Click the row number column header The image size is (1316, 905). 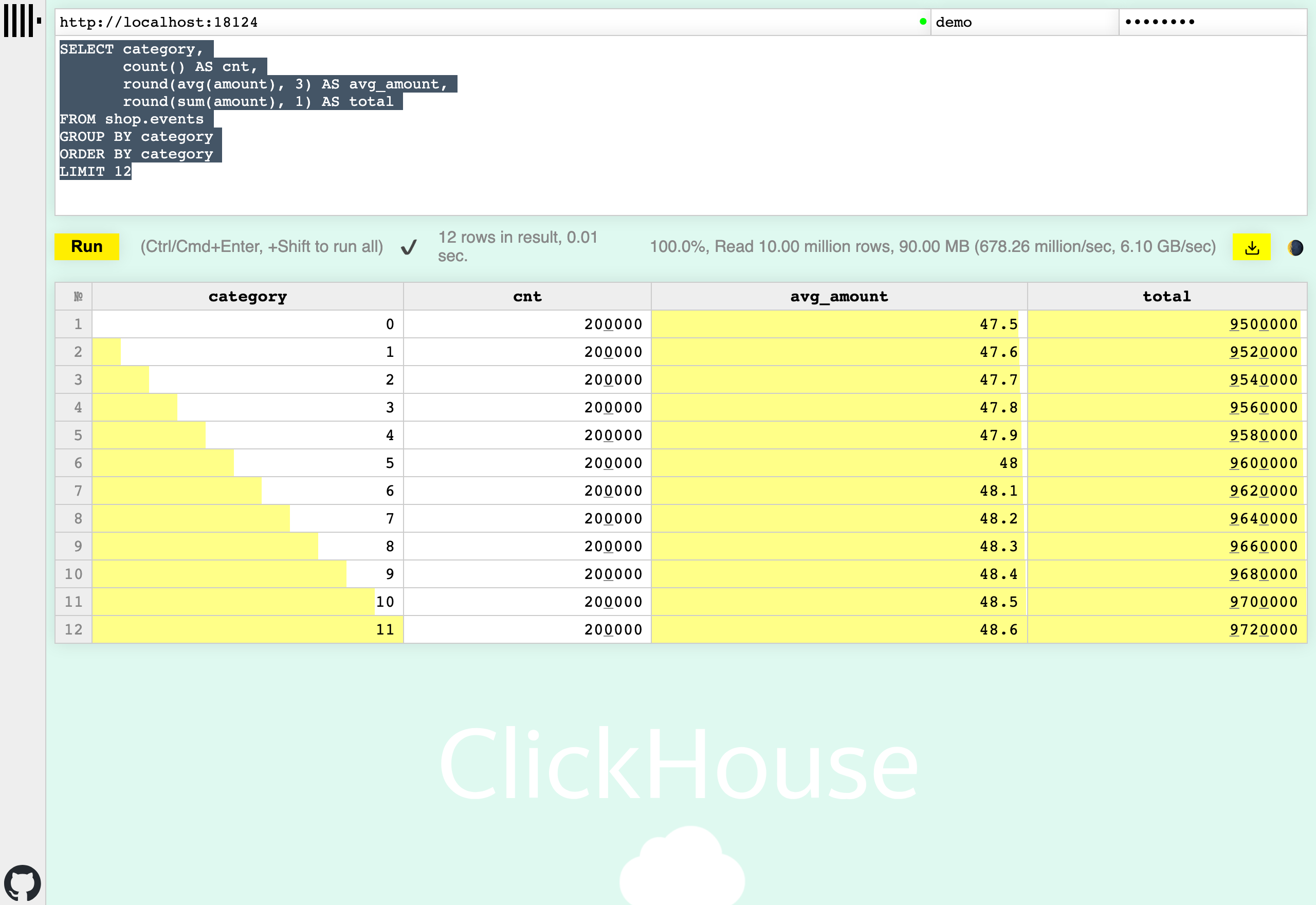click(x=74, y=297)
